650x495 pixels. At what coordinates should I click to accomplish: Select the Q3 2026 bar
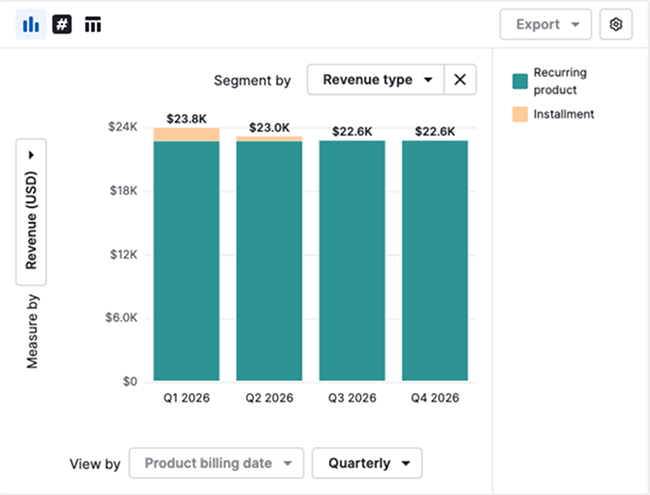[x=352, y=260]
